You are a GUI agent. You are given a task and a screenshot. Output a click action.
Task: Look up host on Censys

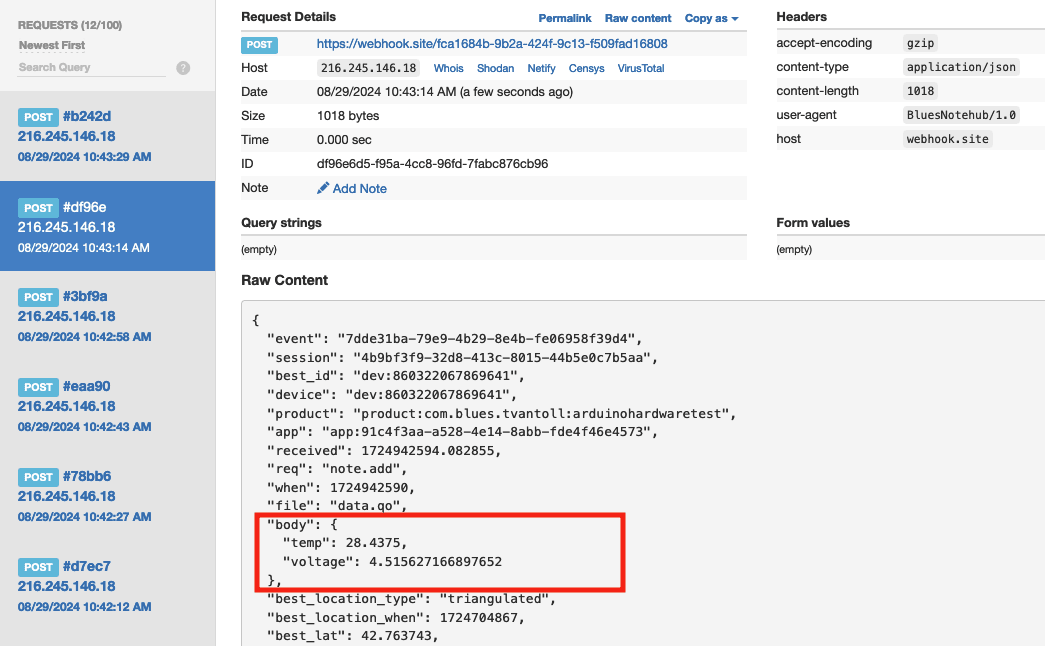[586, 68]
